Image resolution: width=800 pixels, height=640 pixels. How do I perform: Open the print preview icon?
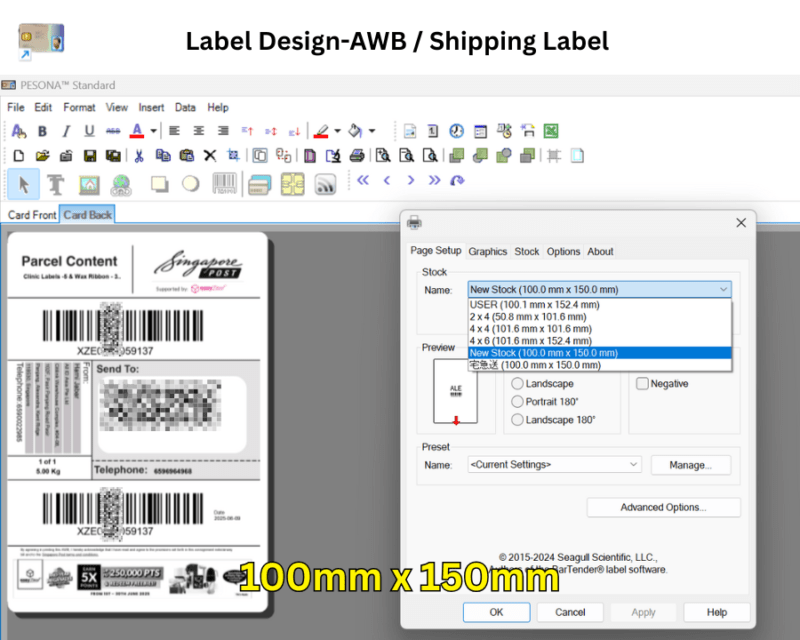(x=384, y=155)
